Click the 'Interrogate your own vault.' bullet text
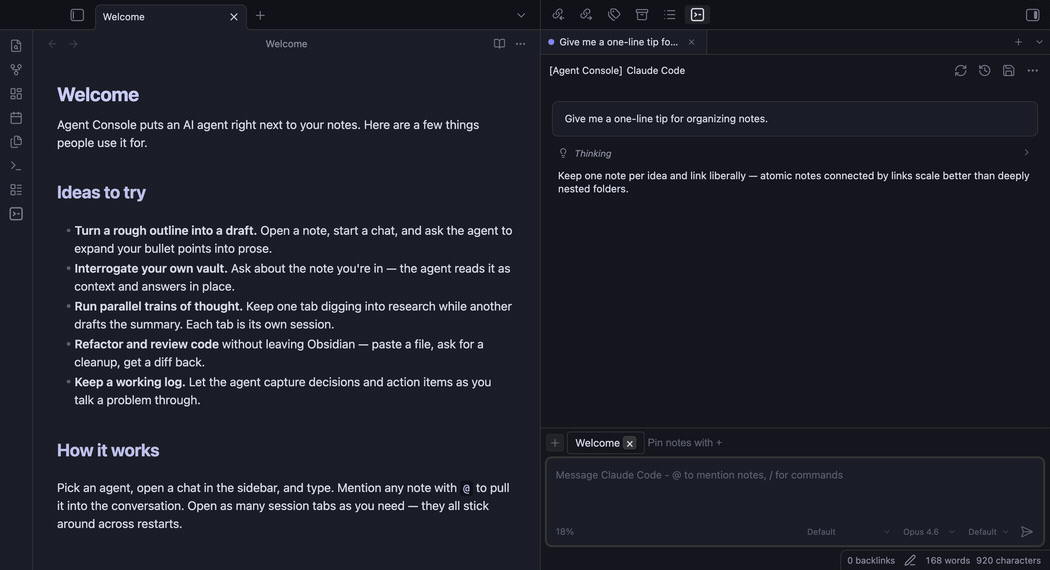The image size is (1050, 570). [x=151, y=268]
